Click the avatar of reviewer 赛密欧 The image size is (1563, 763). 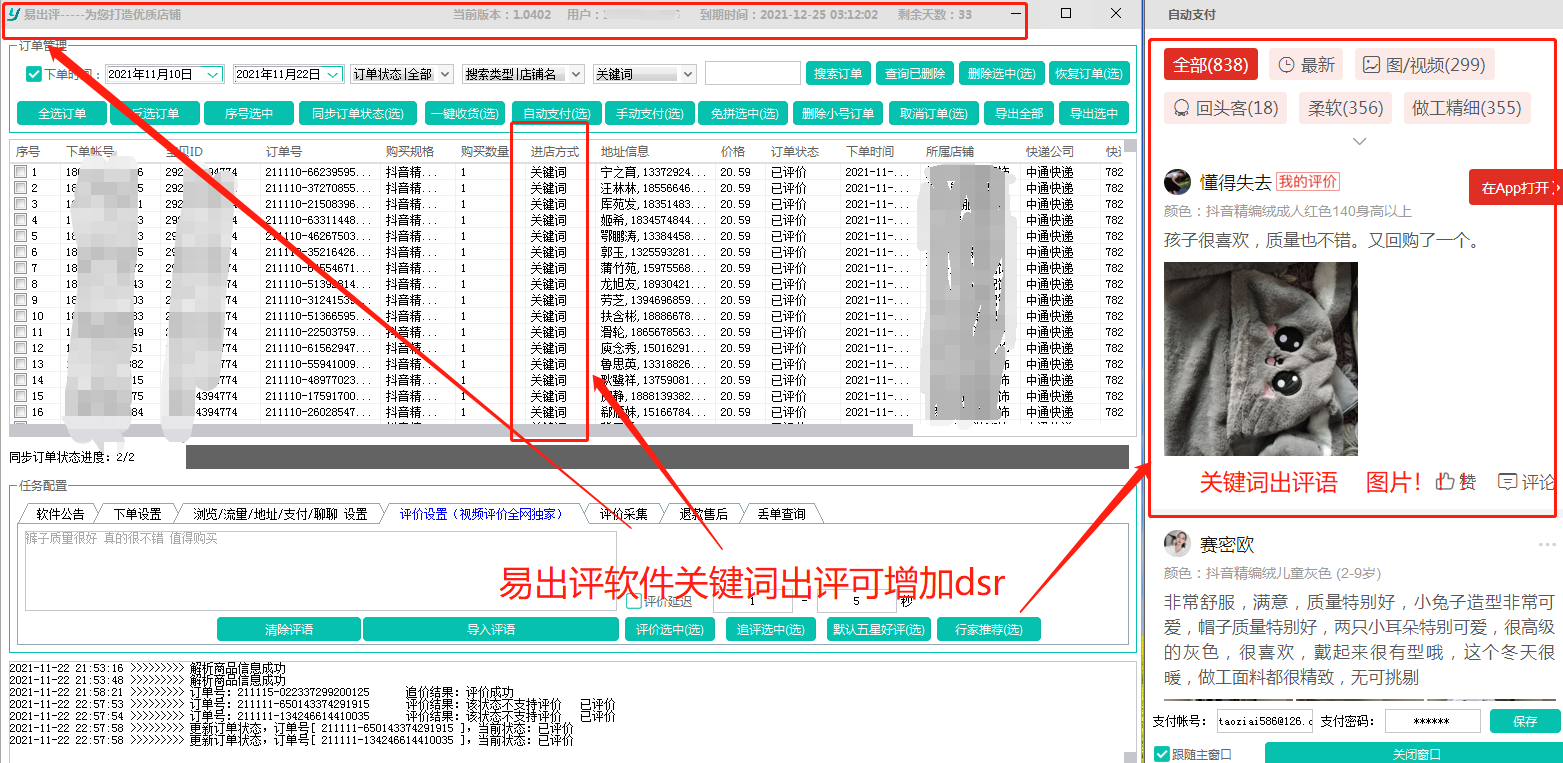coord(1177,544)
